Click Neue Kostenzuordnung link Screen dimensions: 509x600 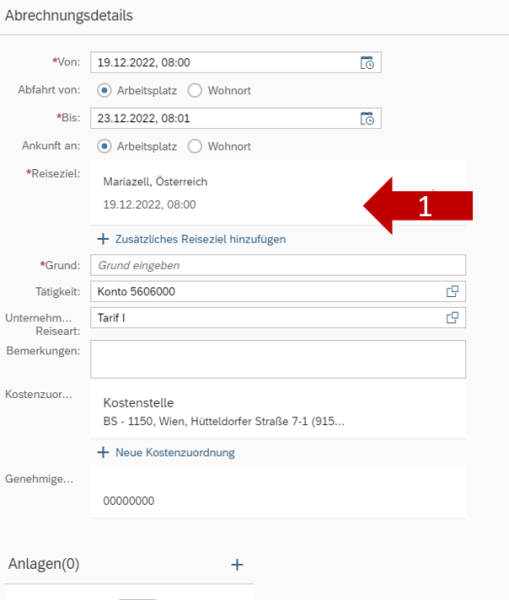[x=166, y=452]
